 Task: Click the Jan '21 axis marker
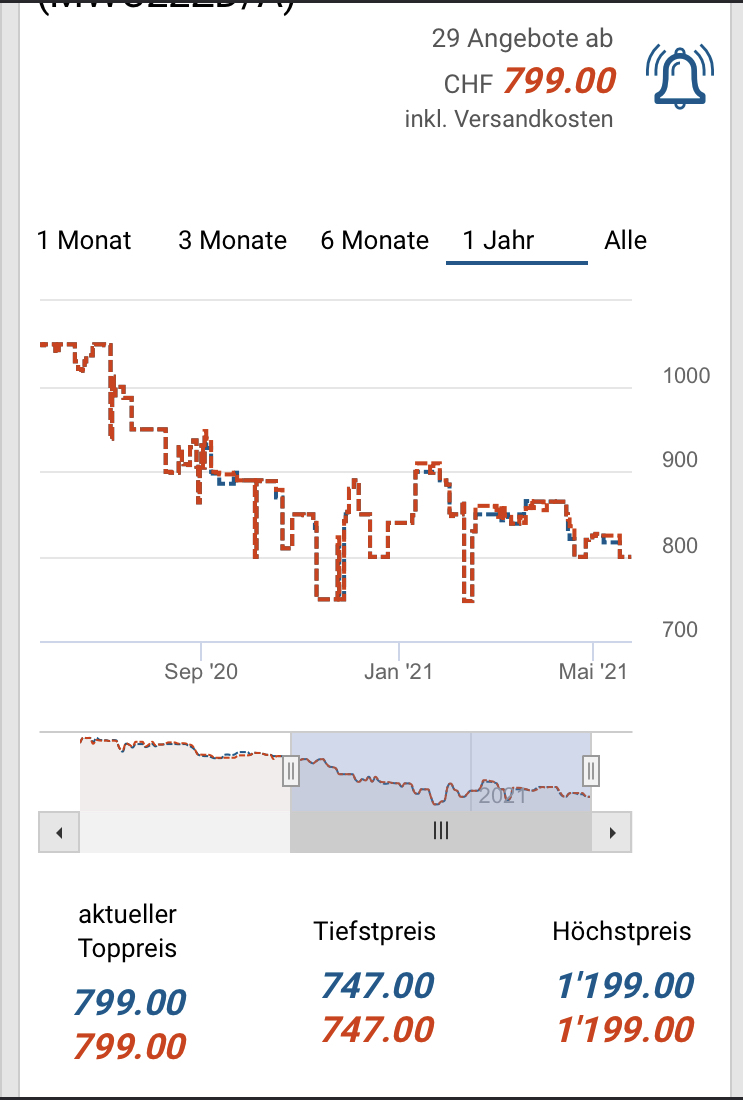(x=398, y=671)
